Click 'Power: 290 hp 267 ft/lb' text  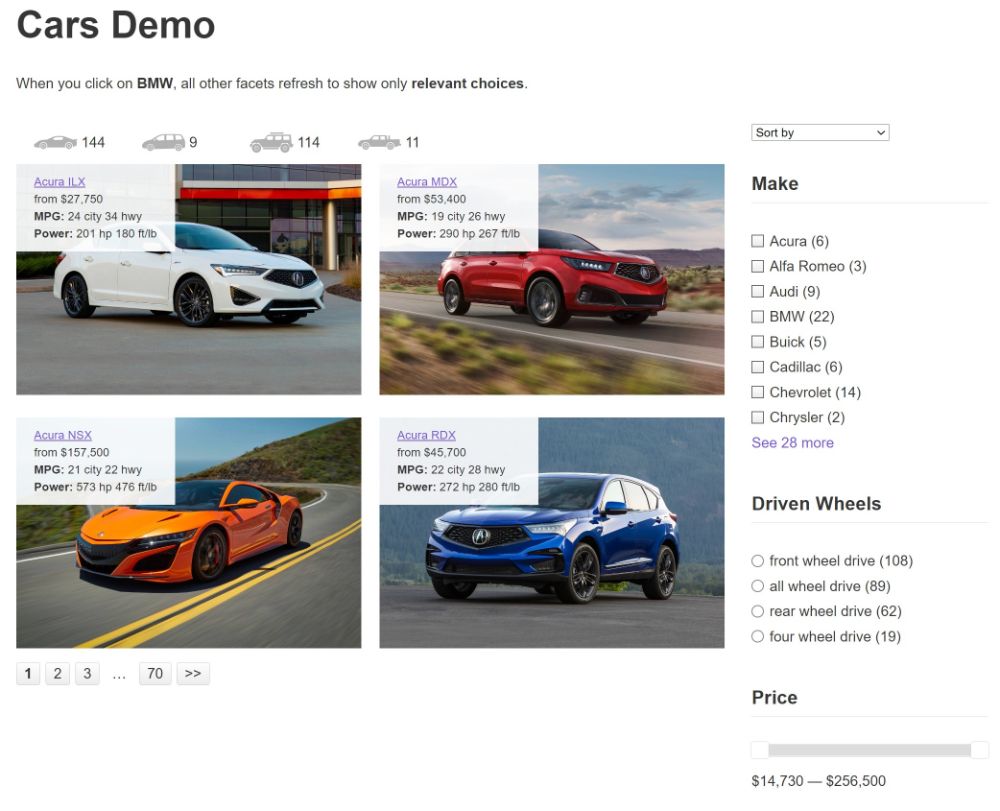pos(458,233)
